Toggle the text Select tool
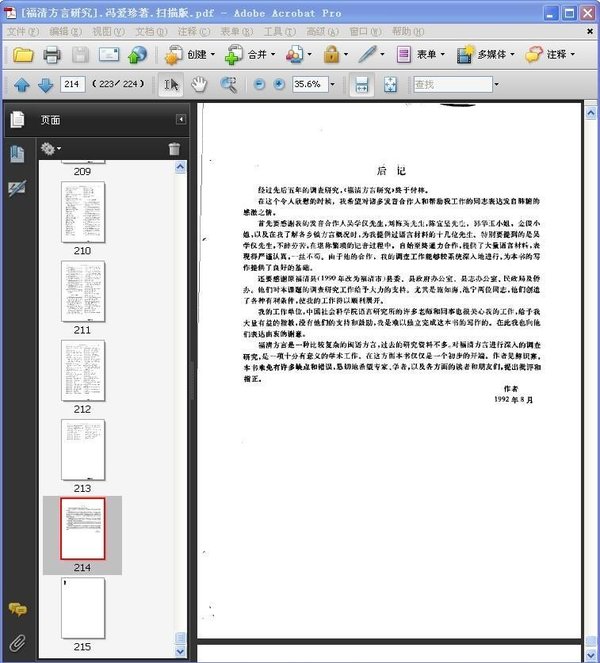 click(x=171, y=85)
